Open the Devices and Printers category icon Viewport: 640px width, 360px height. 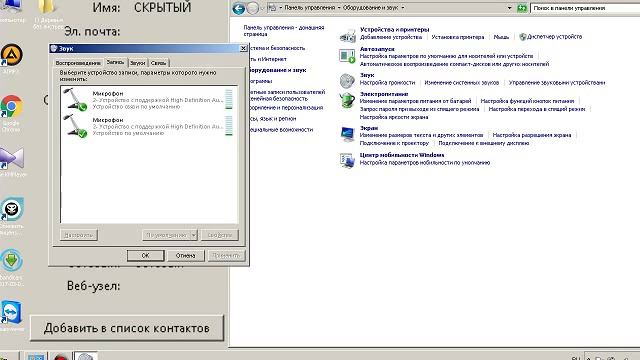coord(347,36)
